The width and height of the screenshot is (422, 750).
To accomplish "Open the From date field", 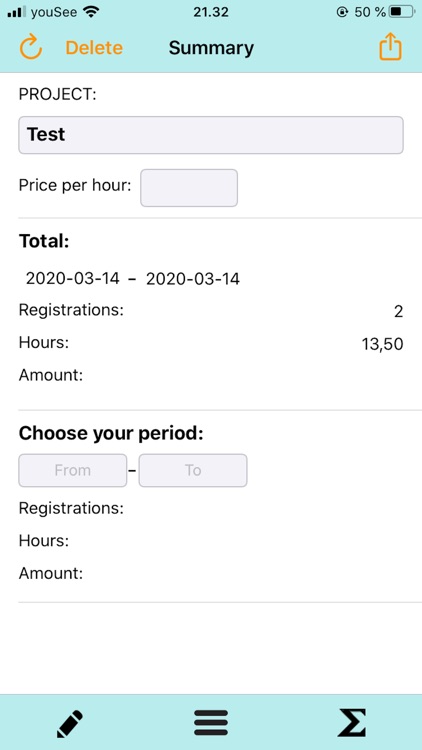I will coord(73,470).
